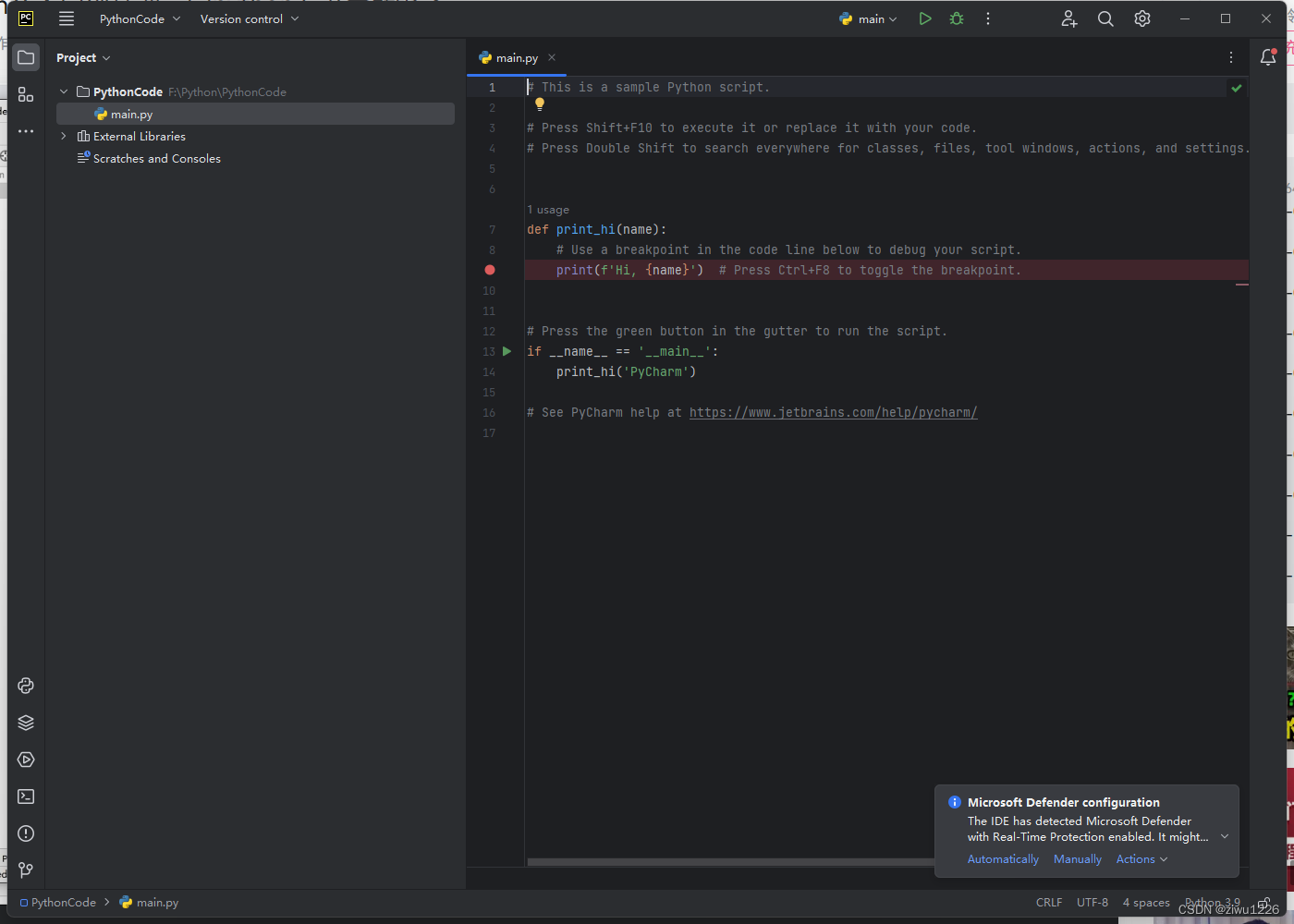Image resolution: width=1294 pixels, height=924 pixels.
Task: Open IDE settings gear
Action: pyautogui.click(x=1142, y=18)
